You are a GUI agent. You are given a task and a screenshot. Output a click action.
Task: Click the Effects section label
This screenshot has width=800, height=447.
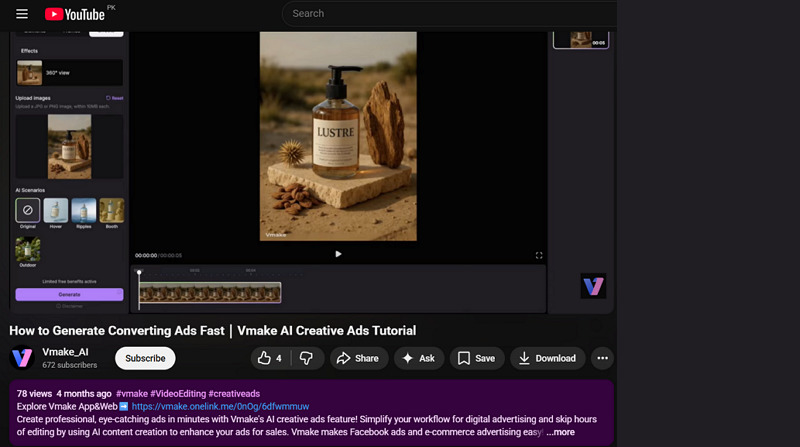[x=29, y=51]
